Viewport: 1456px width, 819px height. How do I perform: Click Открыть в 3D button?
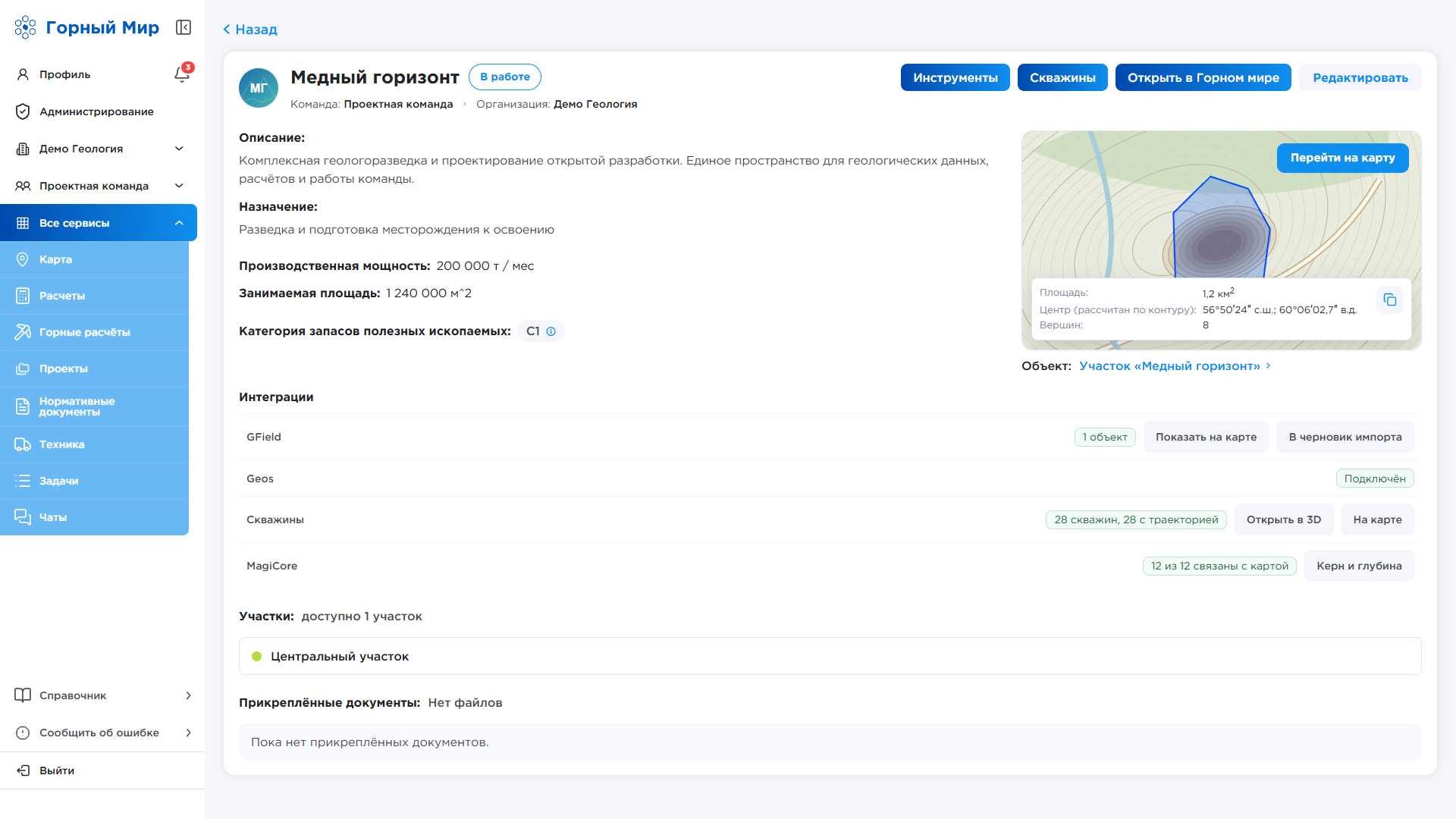click(x=1283, y=519)
